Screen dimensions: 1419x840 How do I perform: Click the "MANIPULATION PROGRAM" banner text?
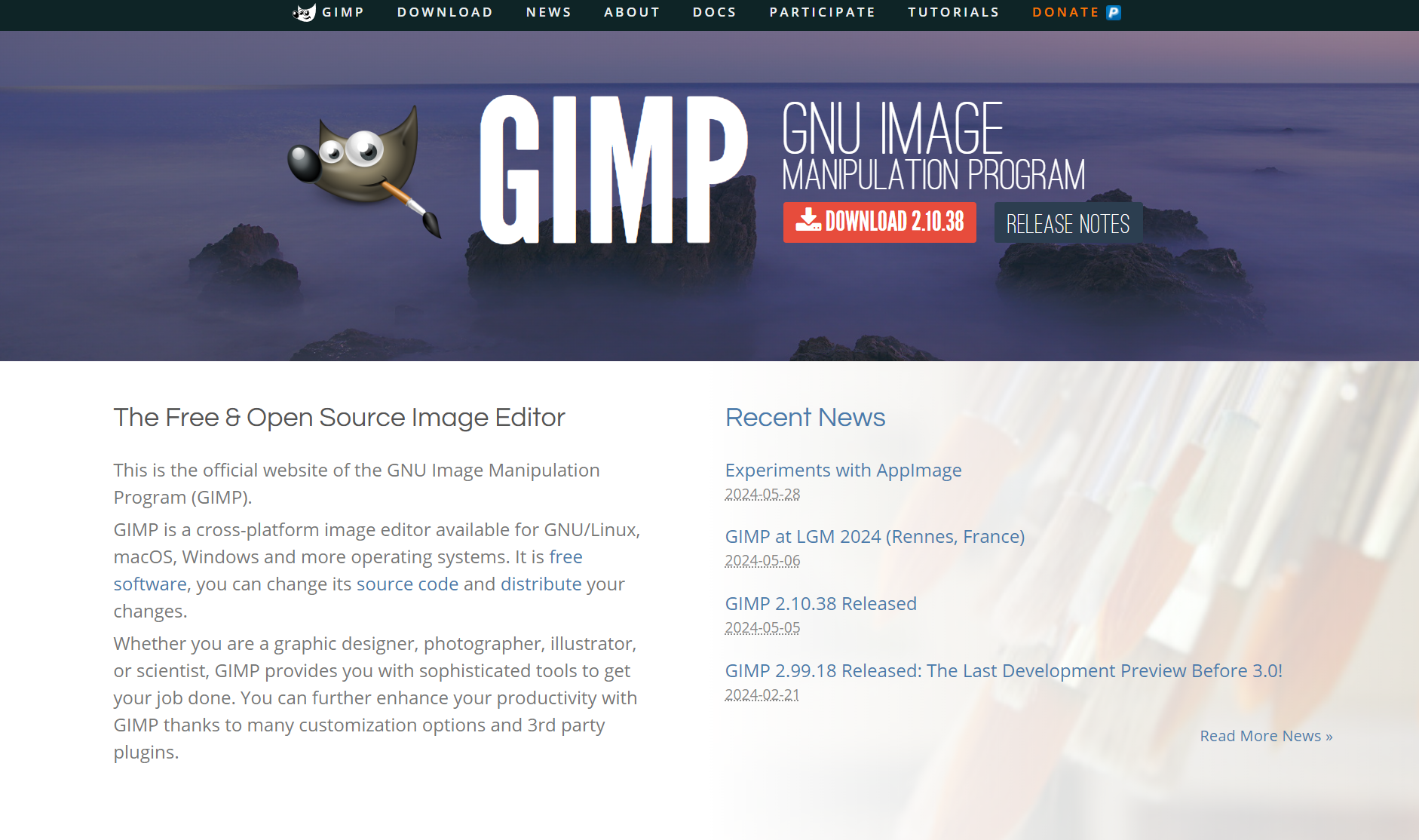pos(933,175)
